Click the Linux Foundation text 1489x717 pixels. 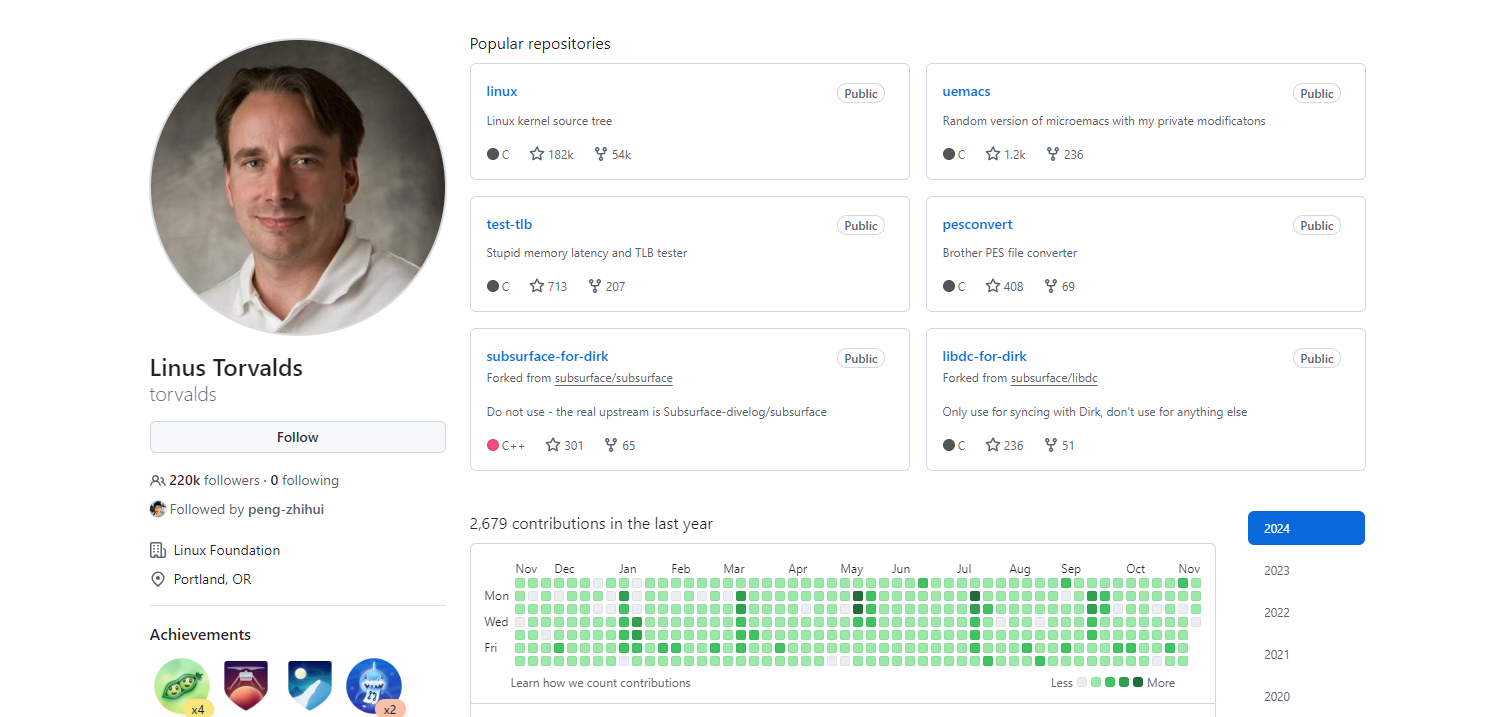tap(227, 550)
